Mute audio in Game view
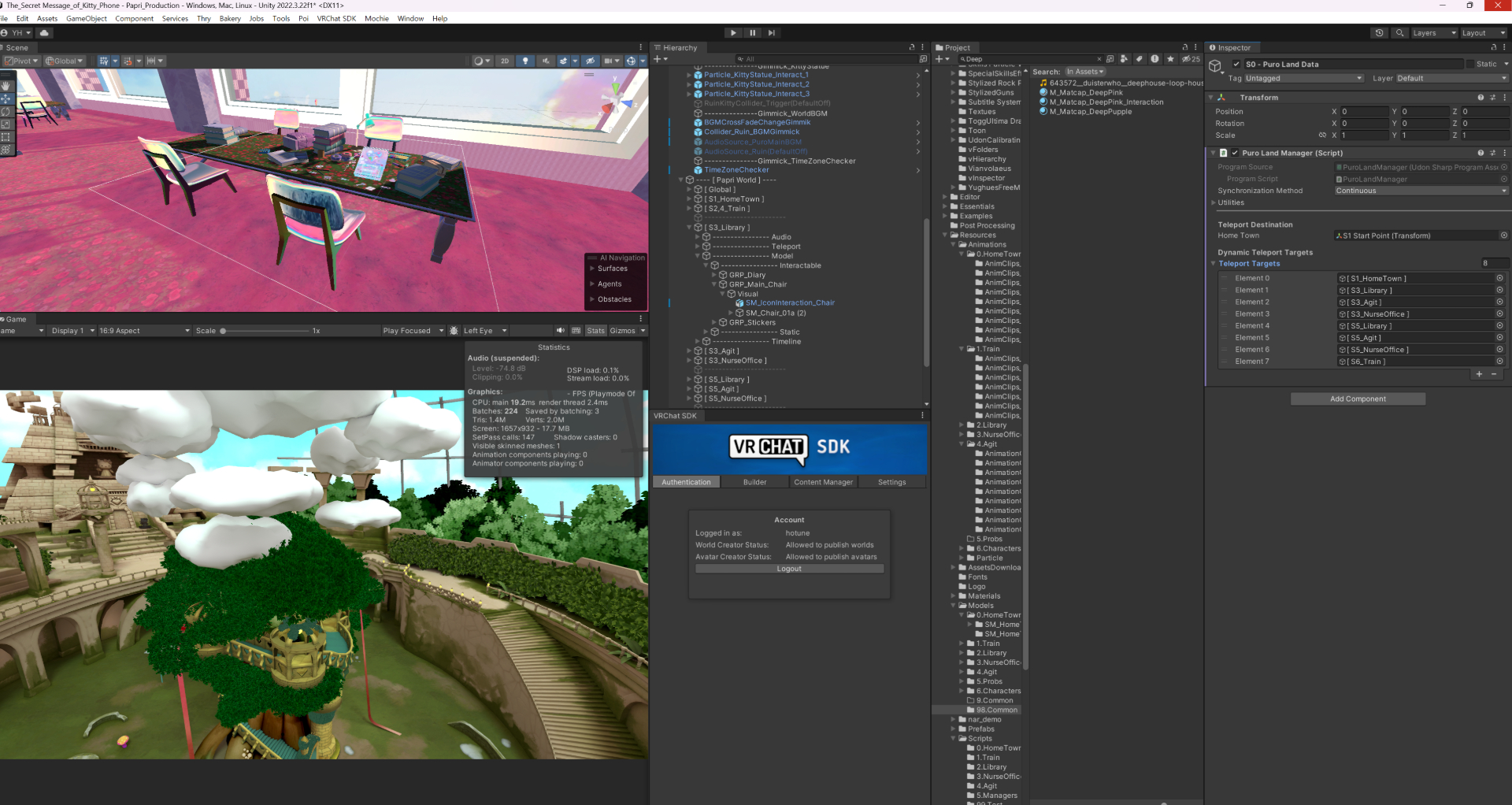 tap(560, 331)
